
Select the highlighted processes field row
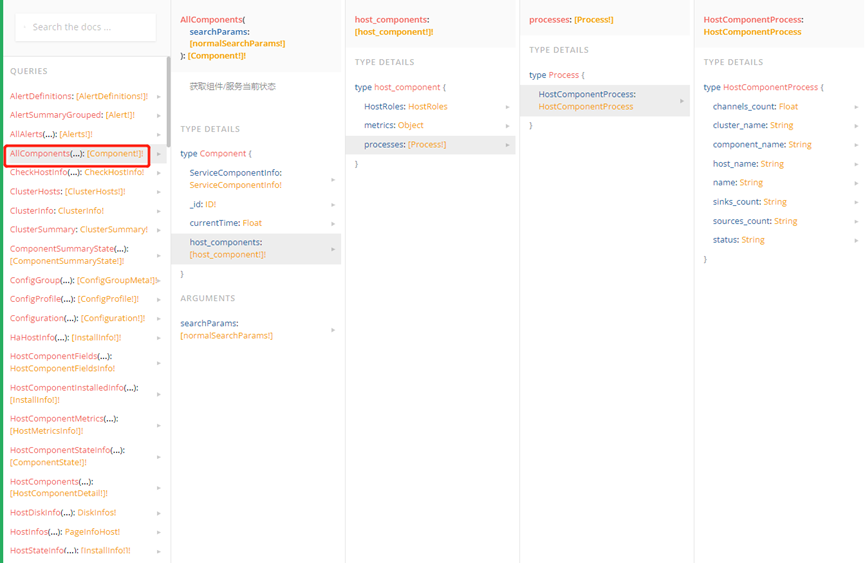pyautogui.click(x=430, y=144)
